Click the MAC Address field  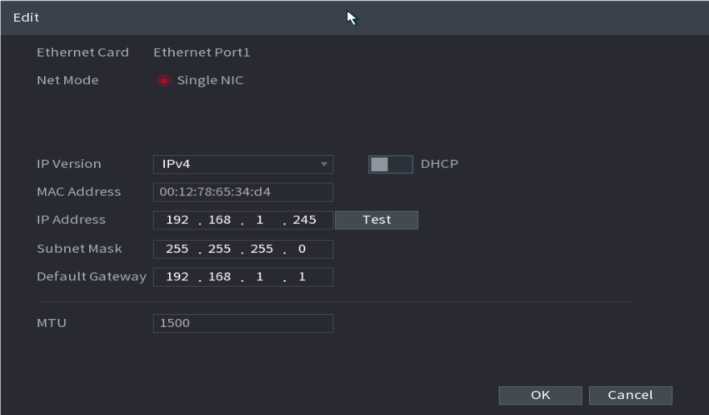point(243,192)
